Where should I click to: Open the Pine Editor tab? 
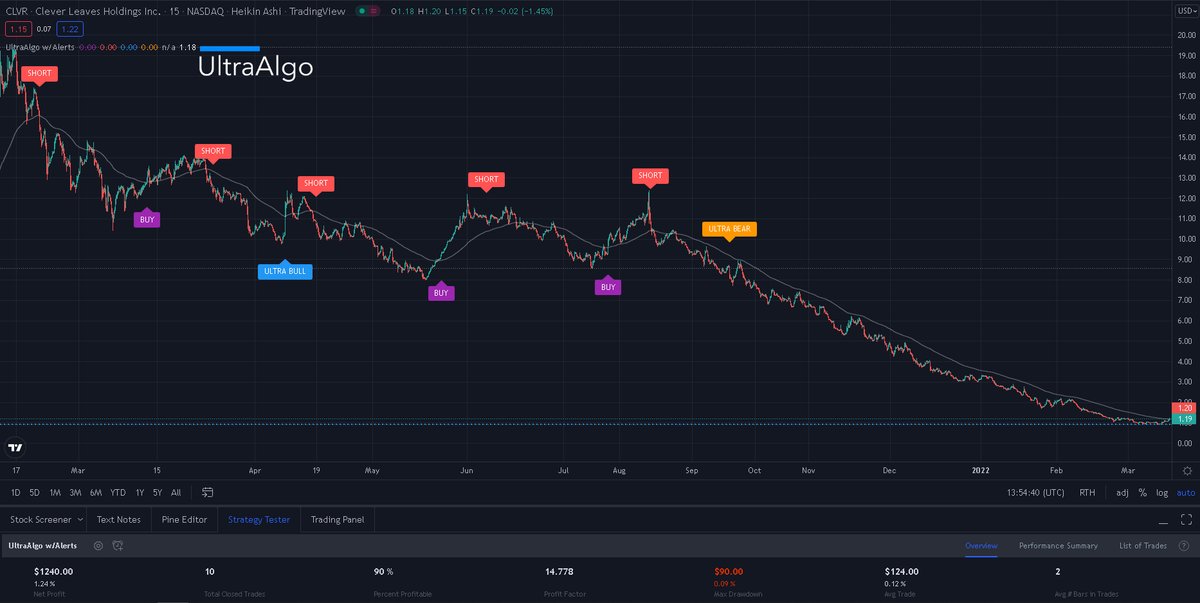point(184,520)
